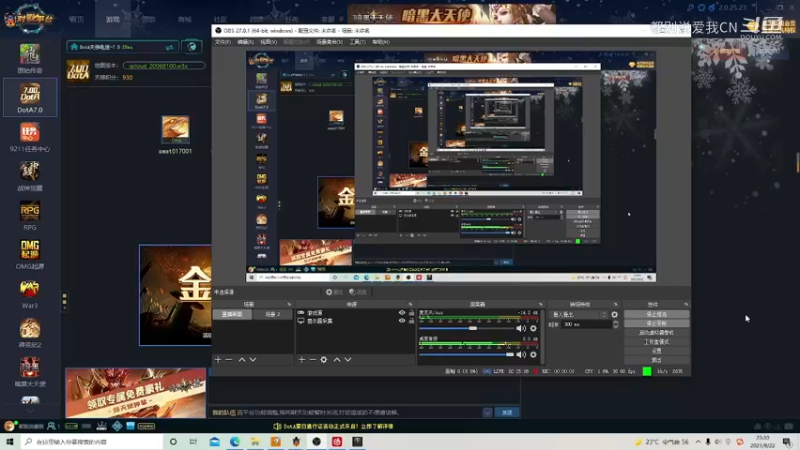Open the 暗黑大天使 game icon in sidebar
This screenshot has width=800, height=450.
point(30,372)
